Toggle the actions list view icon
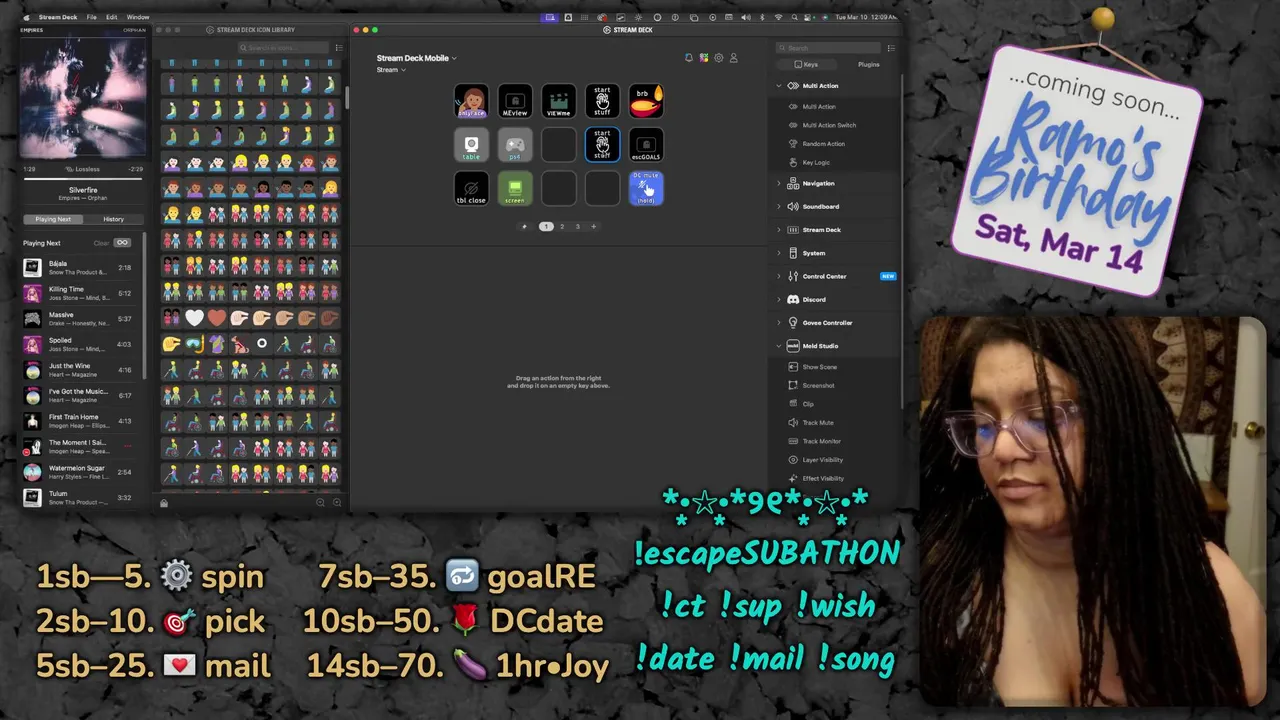Viewport: 1280px width, 720px height. pyautogui.click(x=891, y=48)
